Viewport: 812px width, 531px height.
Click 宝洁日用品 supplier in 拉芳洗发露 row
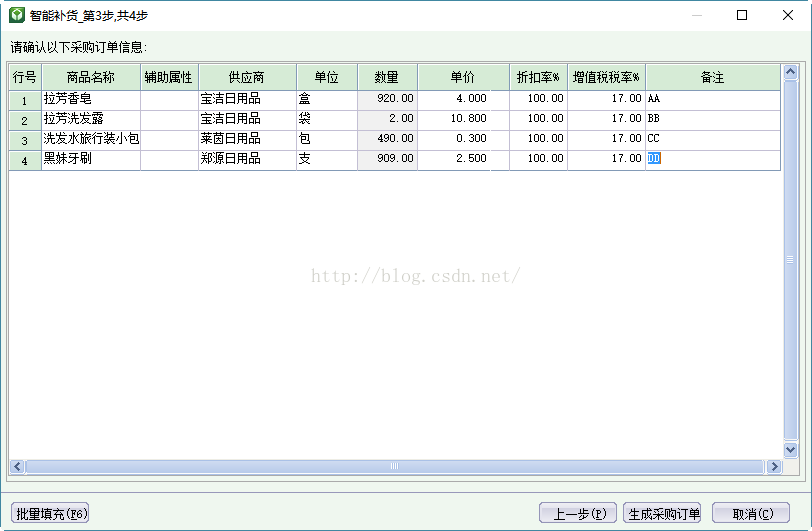[x=247, y=120]
